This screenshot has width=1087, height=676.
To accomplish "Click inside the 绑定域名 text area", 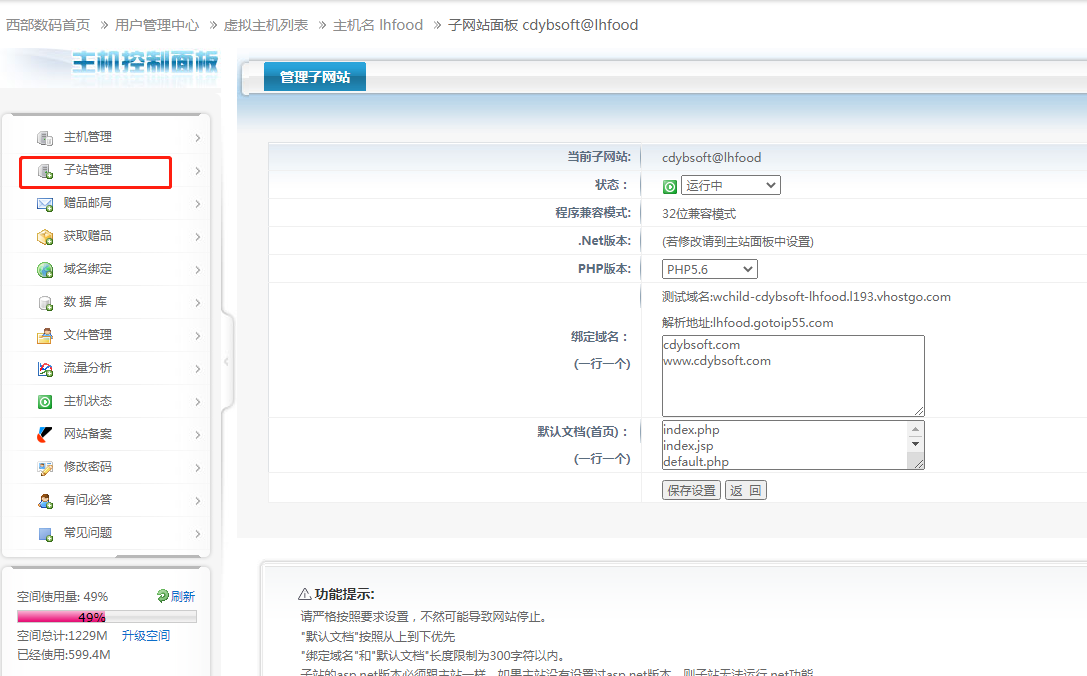I will tap(792, 385).
